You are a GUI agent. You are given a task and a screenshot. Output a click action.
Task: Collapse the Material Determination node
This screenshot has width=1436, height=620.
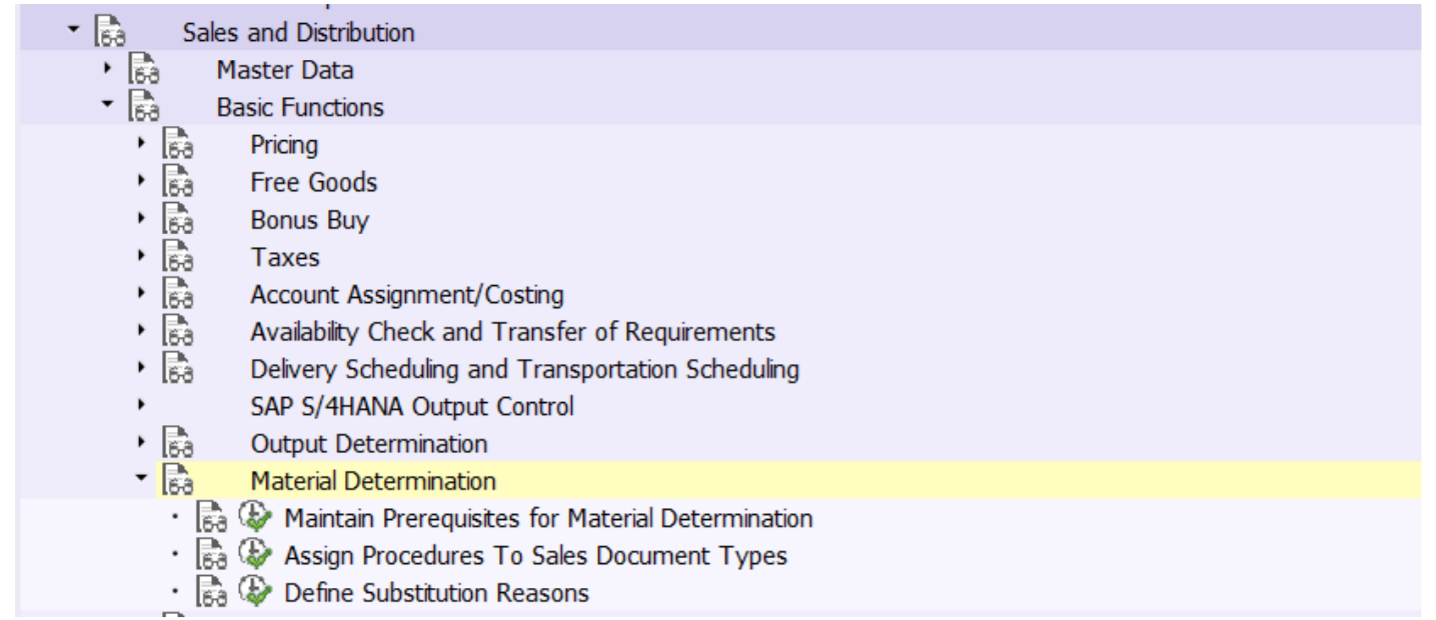[141, 480]
